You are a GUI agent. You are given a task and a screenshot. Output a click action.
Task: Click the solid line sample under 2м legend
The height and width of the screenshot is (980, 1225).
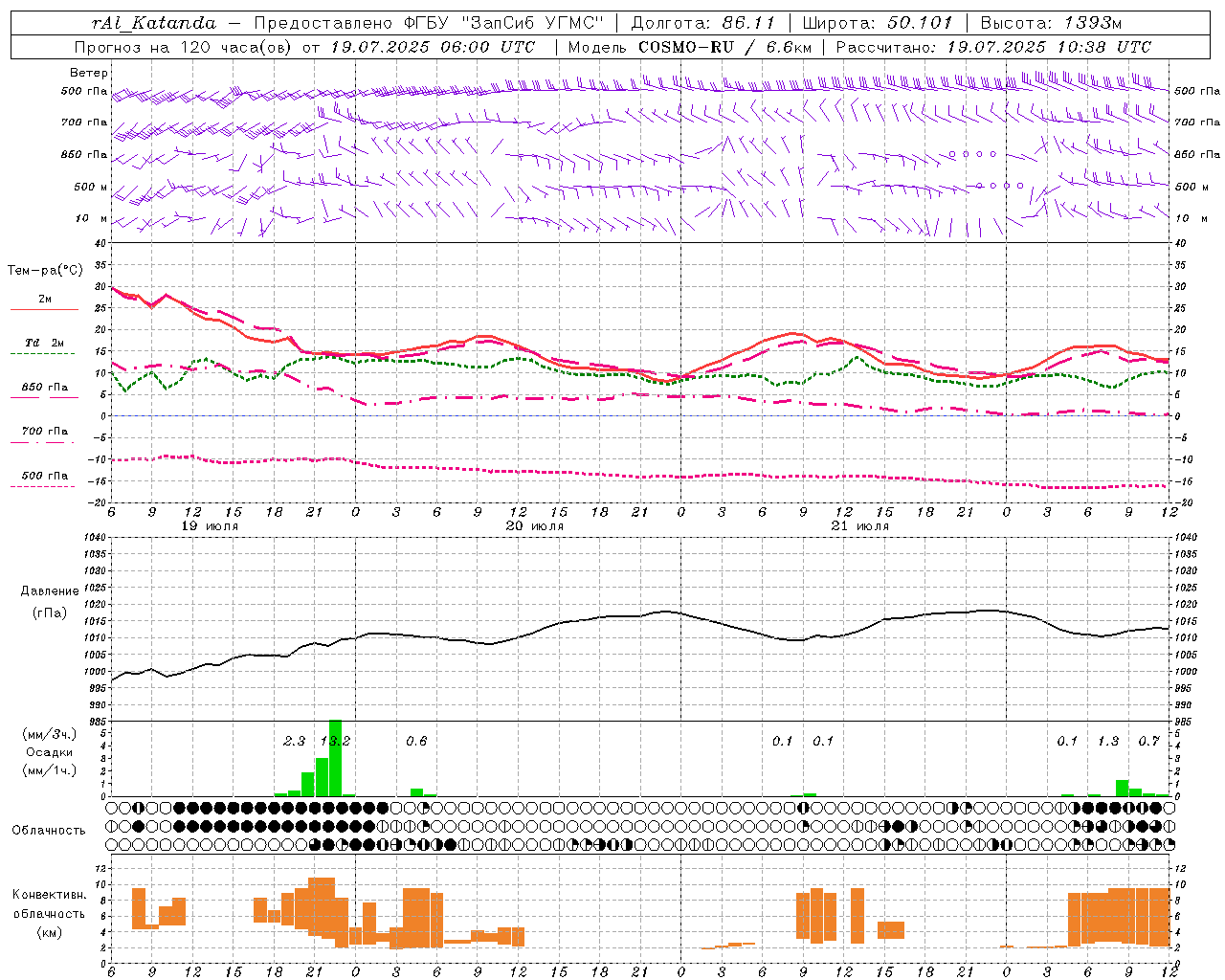tap(45, 310)
